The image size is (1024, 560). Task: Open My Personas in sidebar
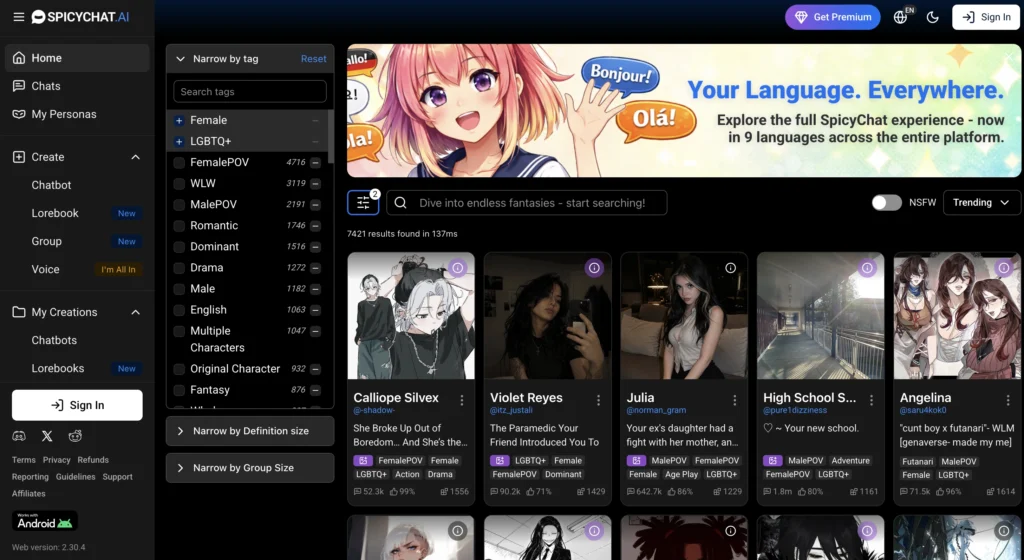click(x=77, y=114)
